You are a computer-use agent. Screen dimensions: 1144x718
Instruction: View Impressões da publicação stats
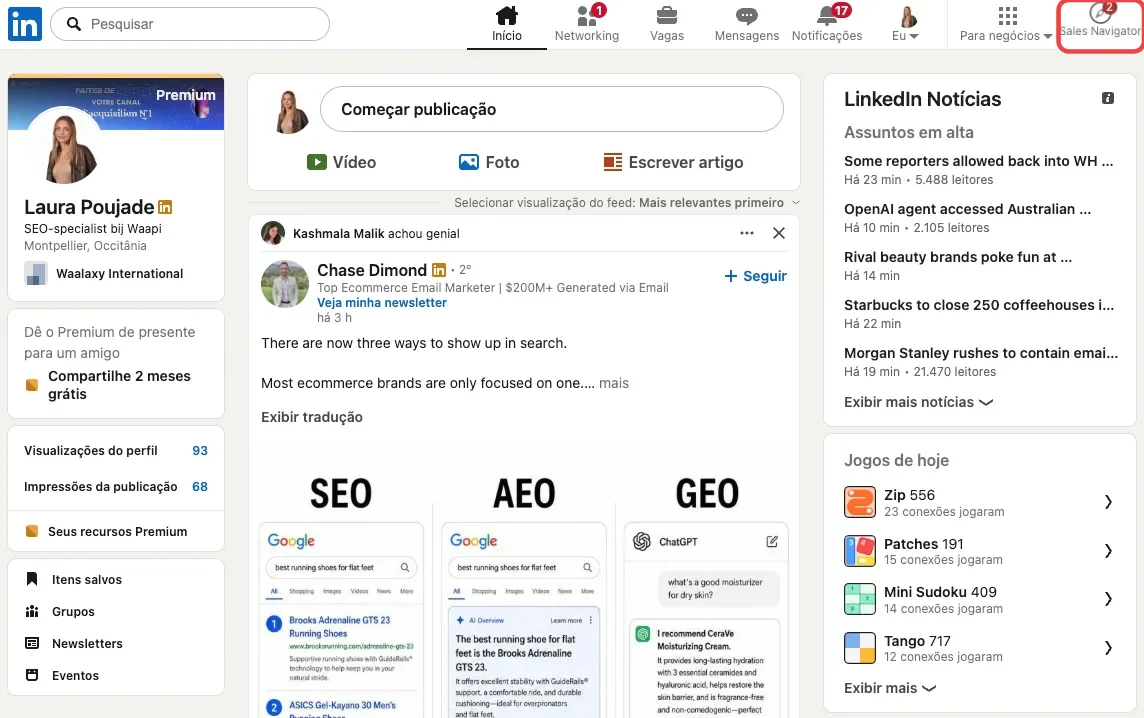pos(116,487)
